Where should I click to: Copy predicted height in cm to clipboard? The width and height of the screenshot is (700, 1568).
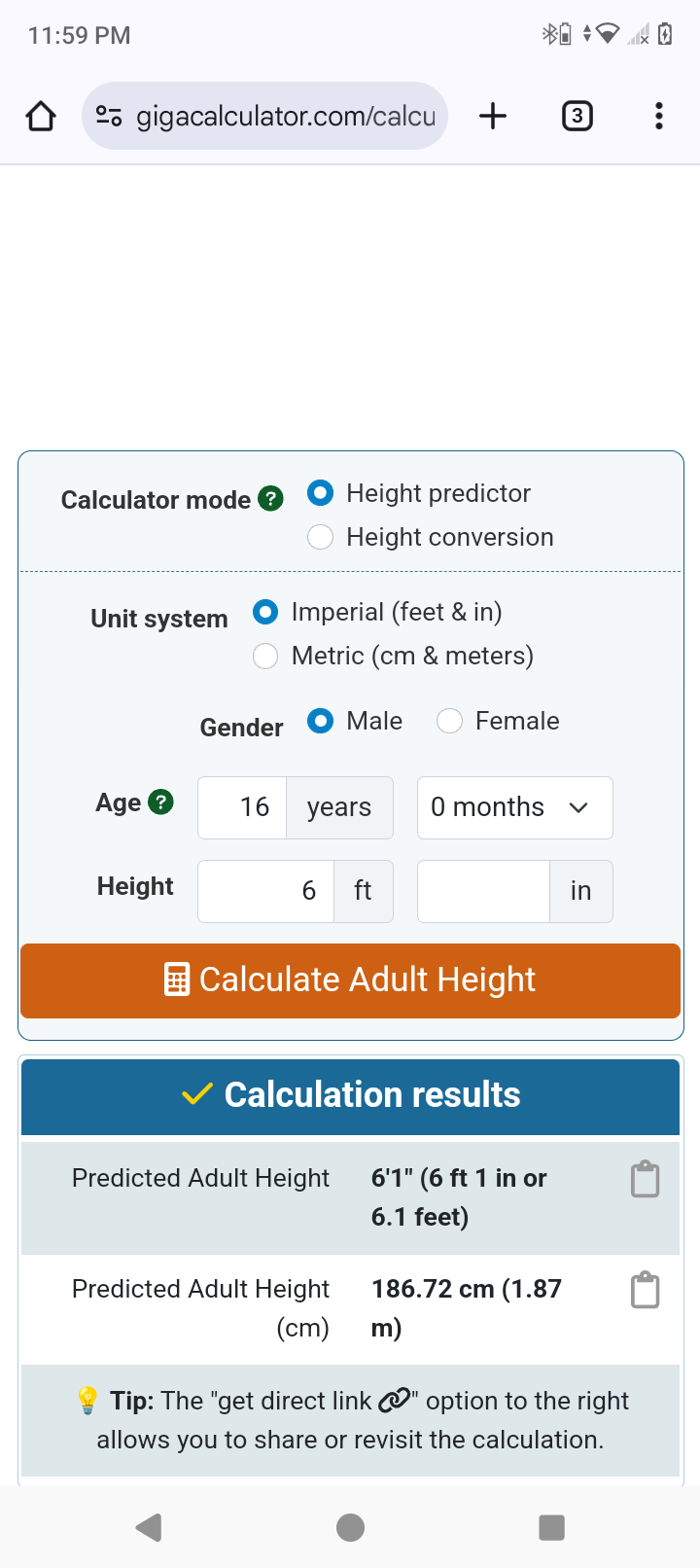click(x=645, y=1291)
